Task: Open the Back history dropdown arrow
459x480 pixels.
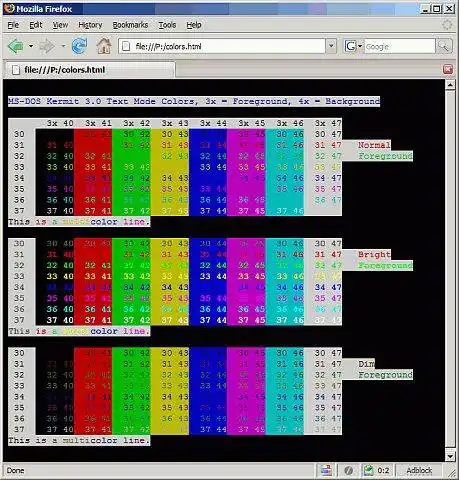Action: pos(31,46)
